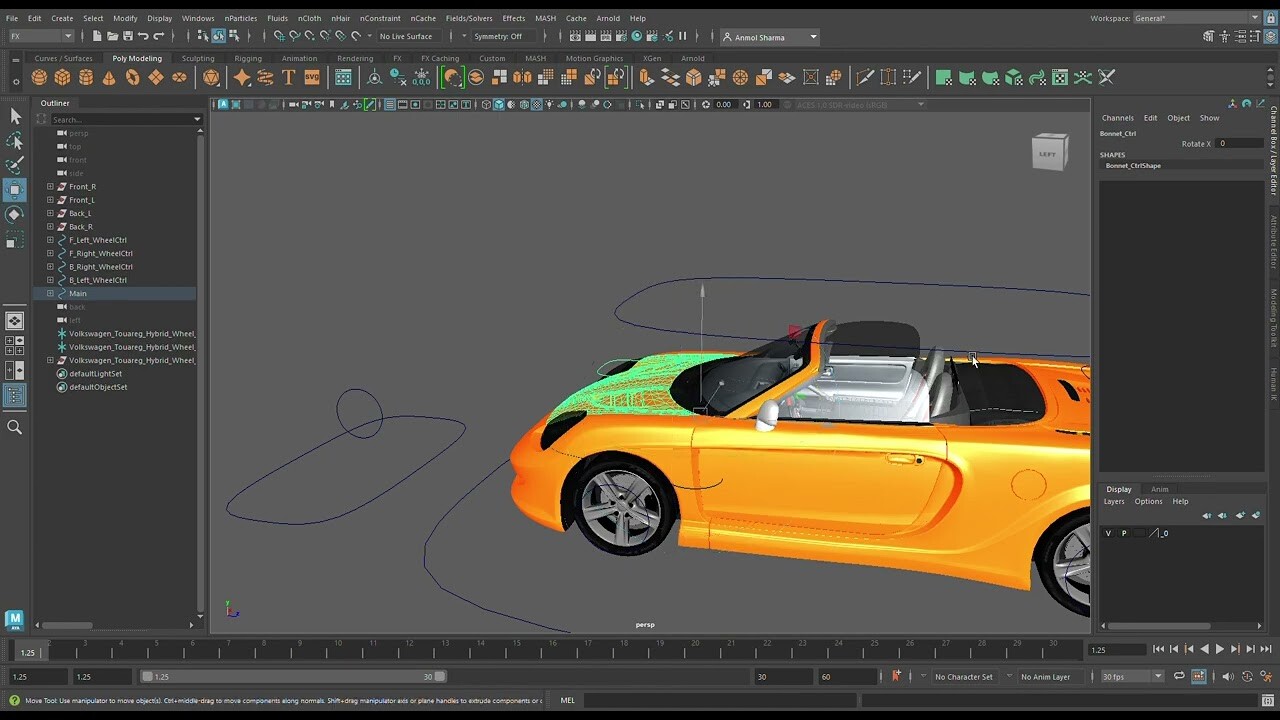Toggle layer visibility V box
1280x720 pixels.
pyautogui.click(x=1108, y=533)
